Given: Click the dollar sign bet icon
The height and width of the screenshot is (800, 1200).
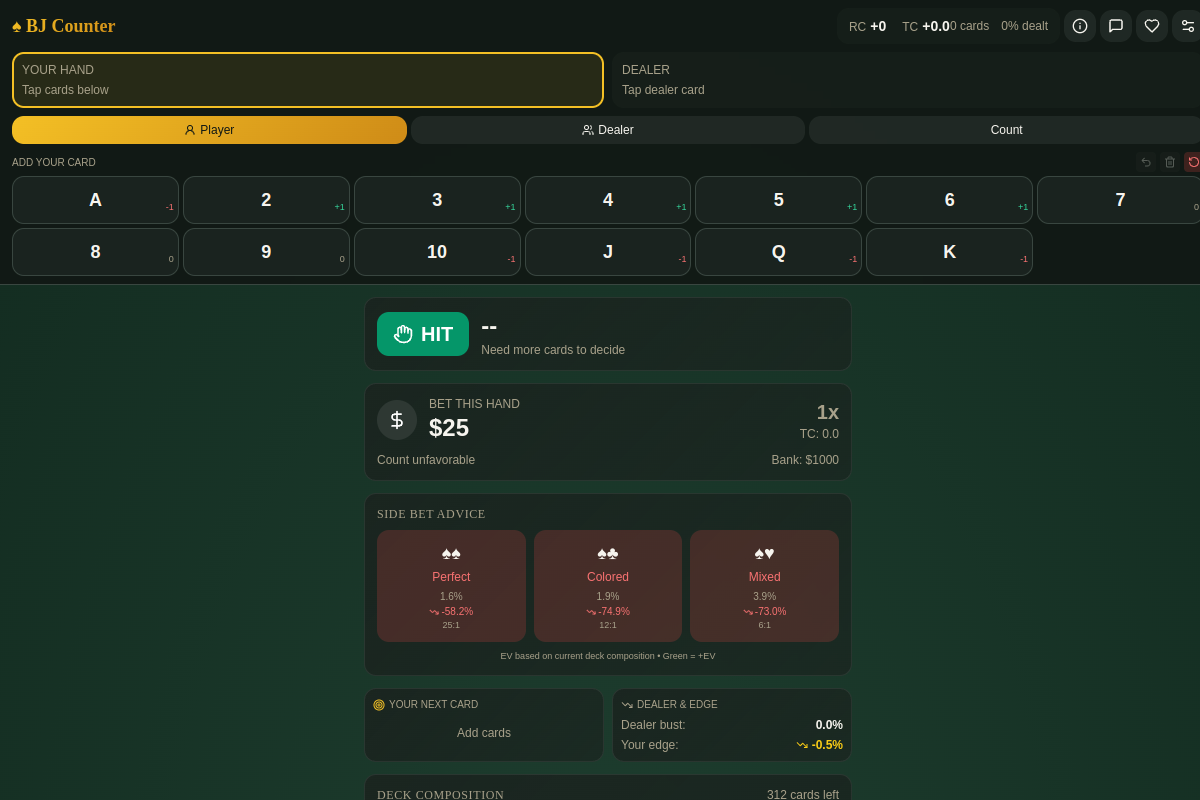Looking at the screenshot, I should click(397, 420).
